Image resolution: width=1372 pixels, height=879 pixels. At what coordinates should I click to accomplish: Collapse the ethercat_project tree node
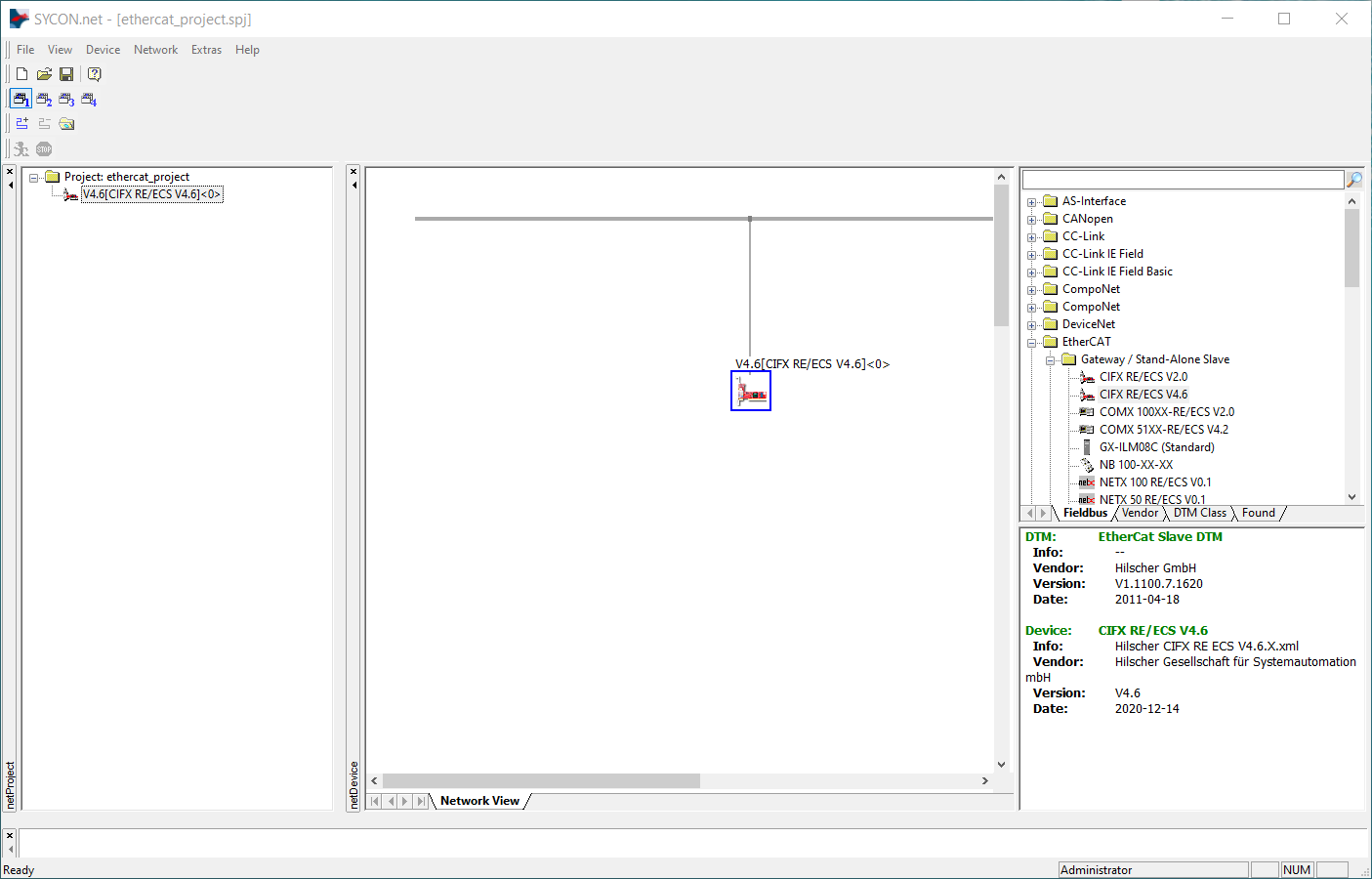pyautogui.click(x=34, y=178)
